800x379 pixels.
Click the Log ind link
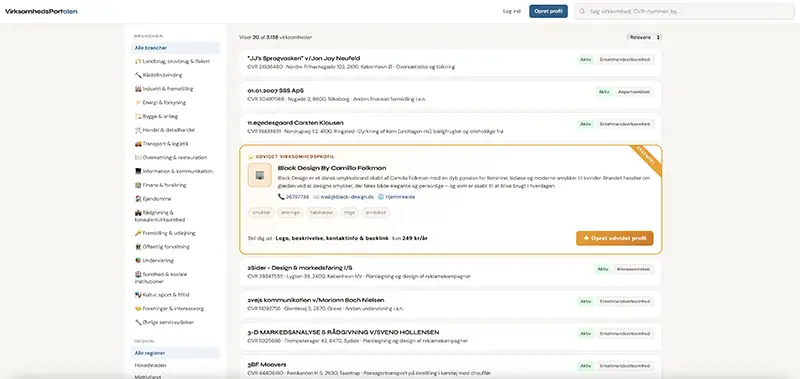(x=511, y=11)
